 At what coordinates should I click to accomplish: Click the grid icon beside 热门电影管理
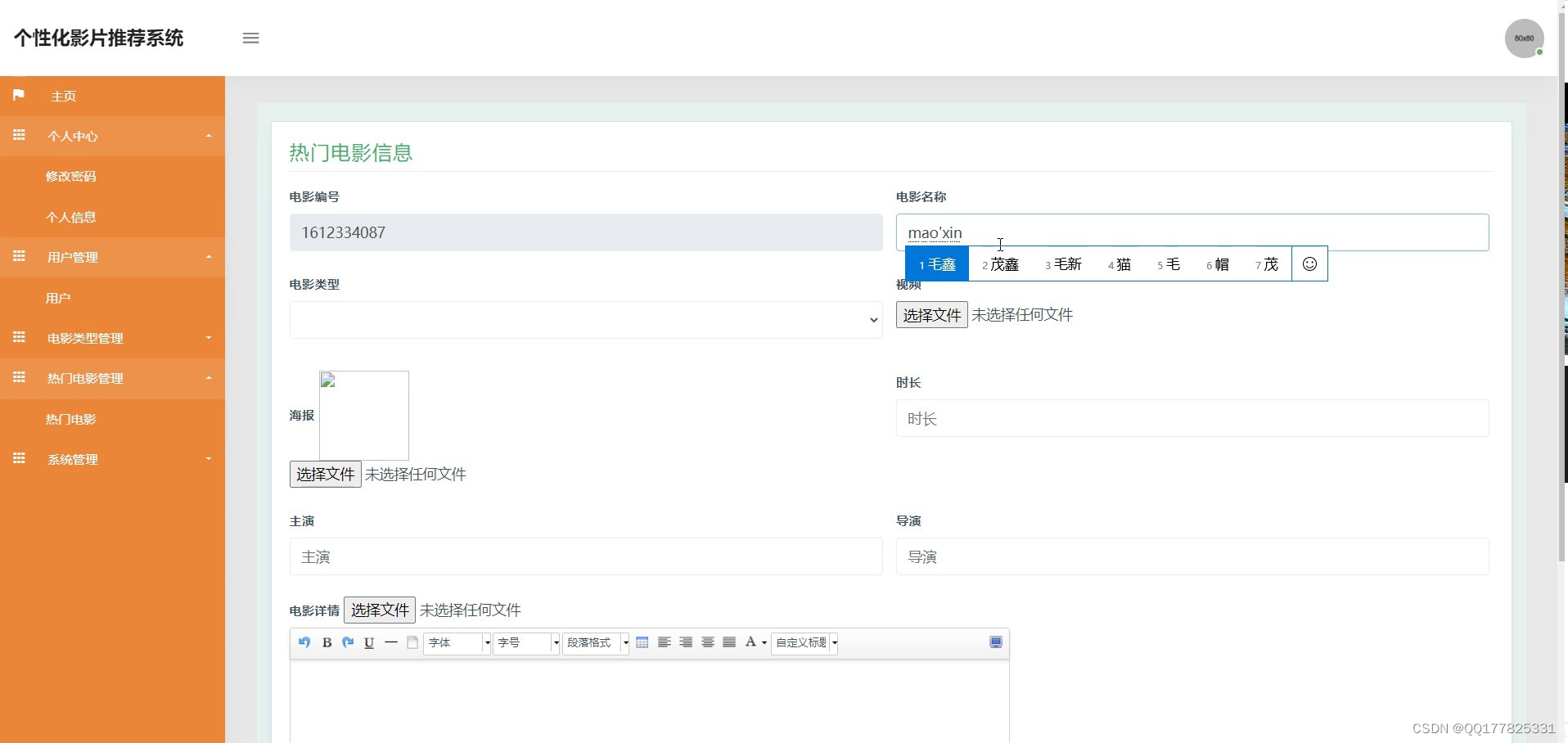[x=19, y=377]
